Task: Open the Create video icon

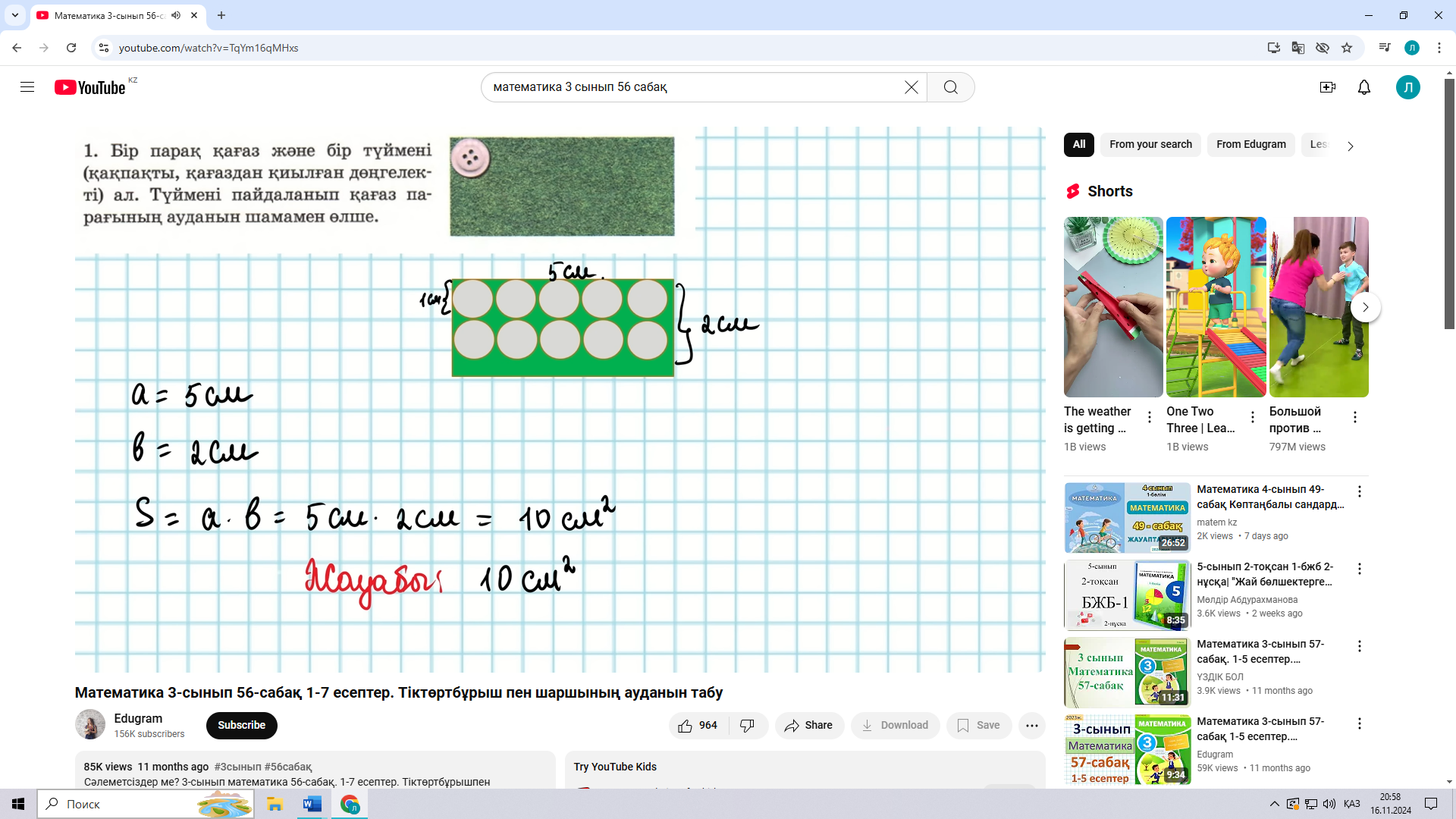Action: [x=1327, y=87]
